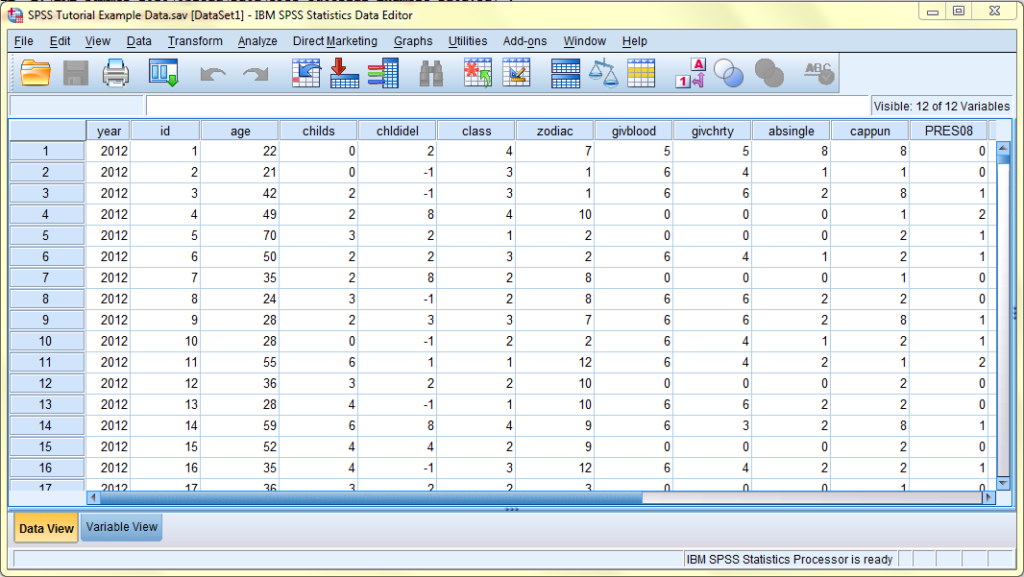Open the Transform menu
1024x577 pixels.
195,41
